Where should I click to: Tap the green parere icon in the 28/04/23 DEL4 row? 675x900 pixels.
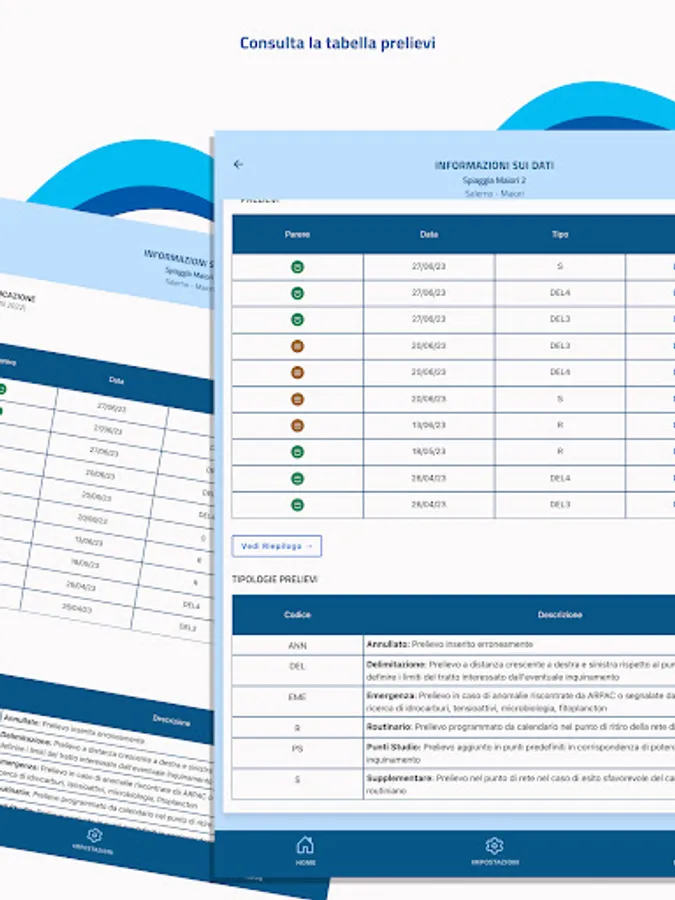(297, 478)
